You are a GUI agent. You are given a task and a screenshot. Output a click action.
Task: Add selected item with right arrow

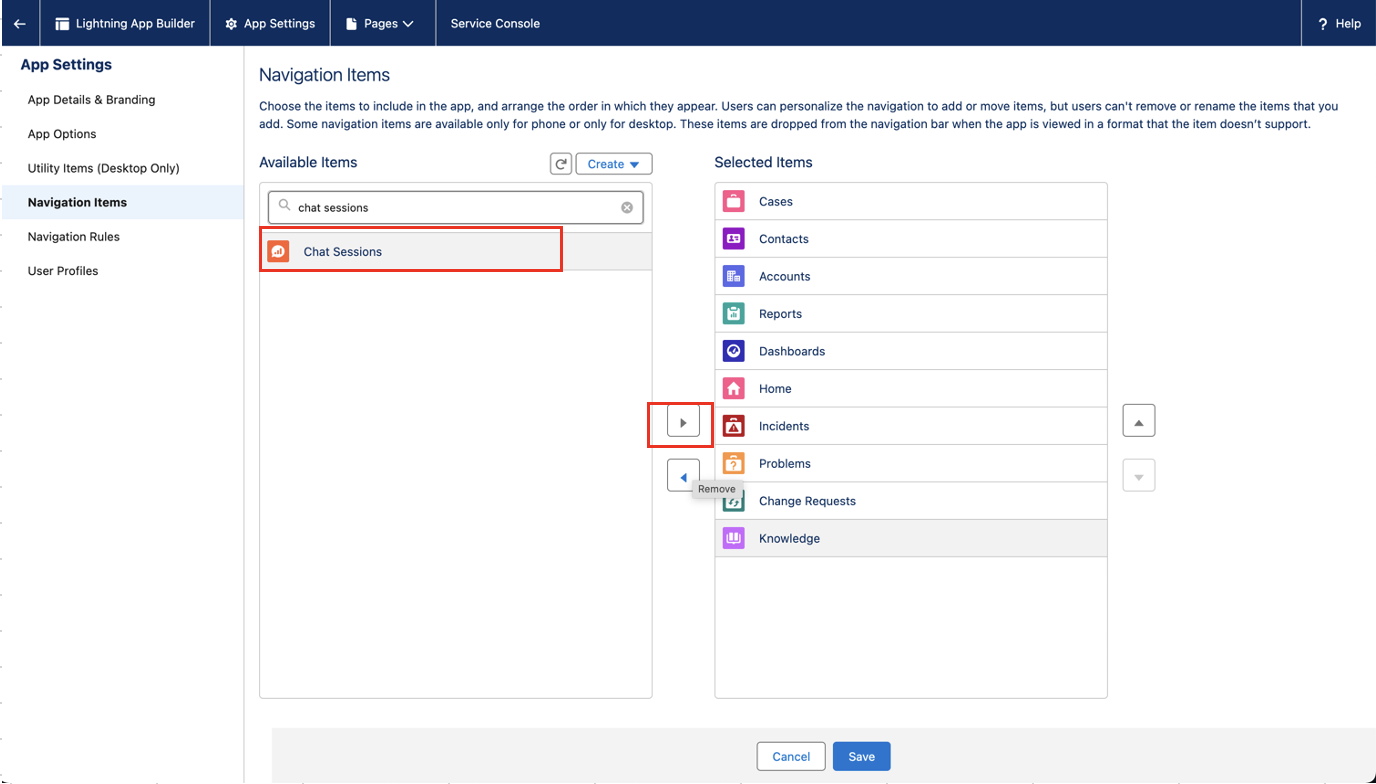[683, 423]
